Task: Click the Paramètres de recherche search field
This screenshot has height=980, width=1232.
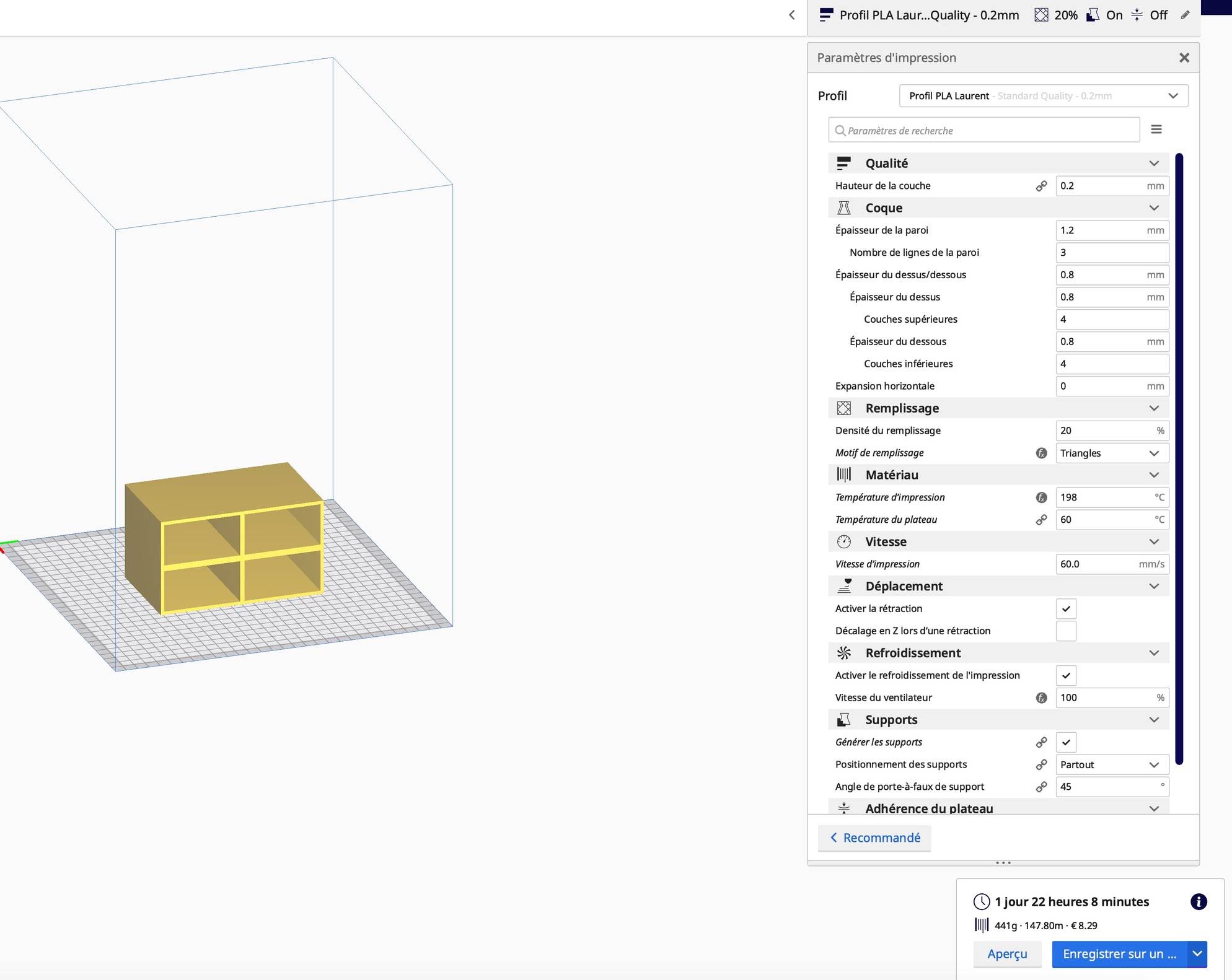Action: pyautogui.click(x=984, y=130)
